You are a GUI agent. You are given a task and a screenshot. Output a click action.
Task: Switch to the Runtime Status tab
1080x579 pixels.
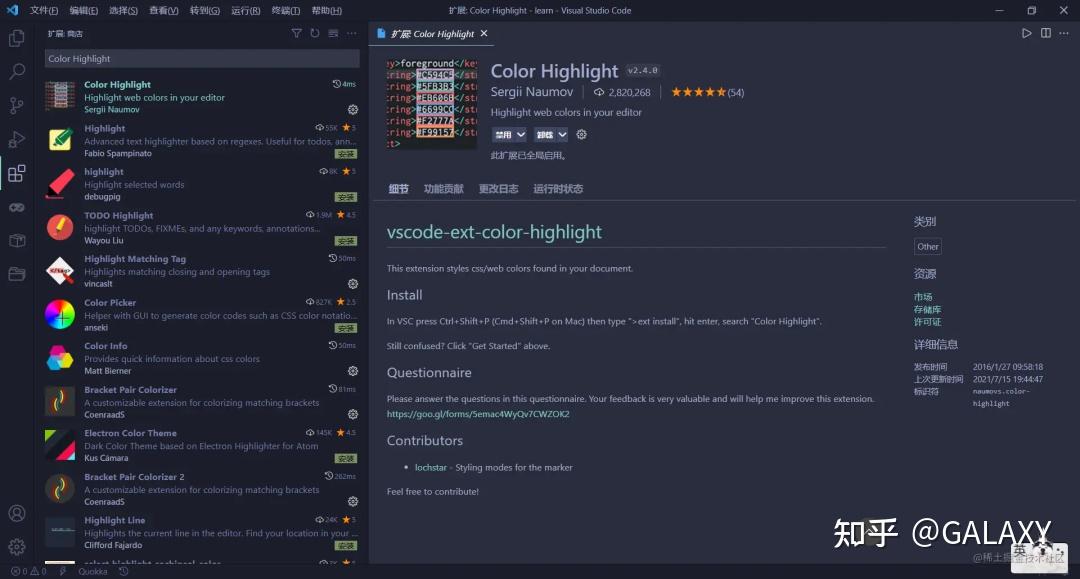pos(558,189)
